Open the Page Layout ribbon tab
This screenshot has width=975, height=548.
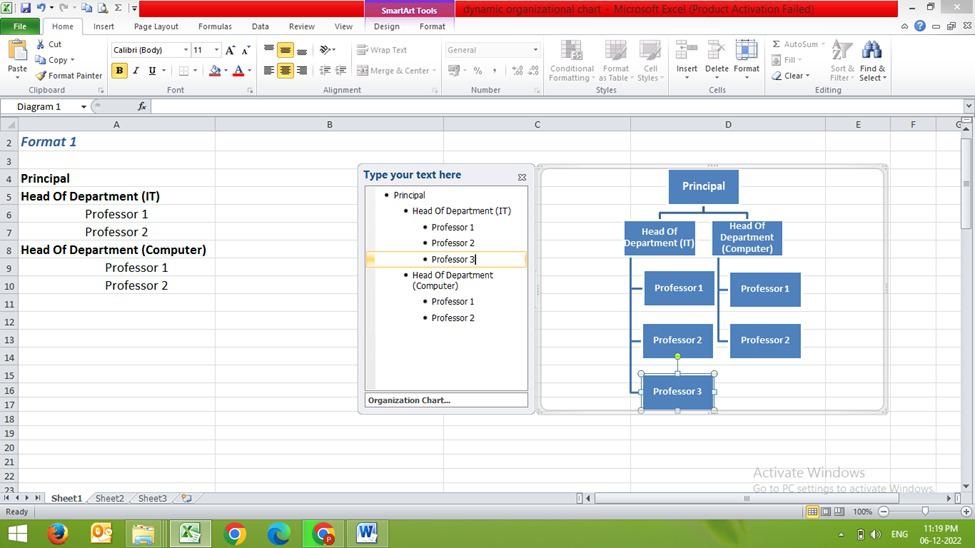point(156,27)
